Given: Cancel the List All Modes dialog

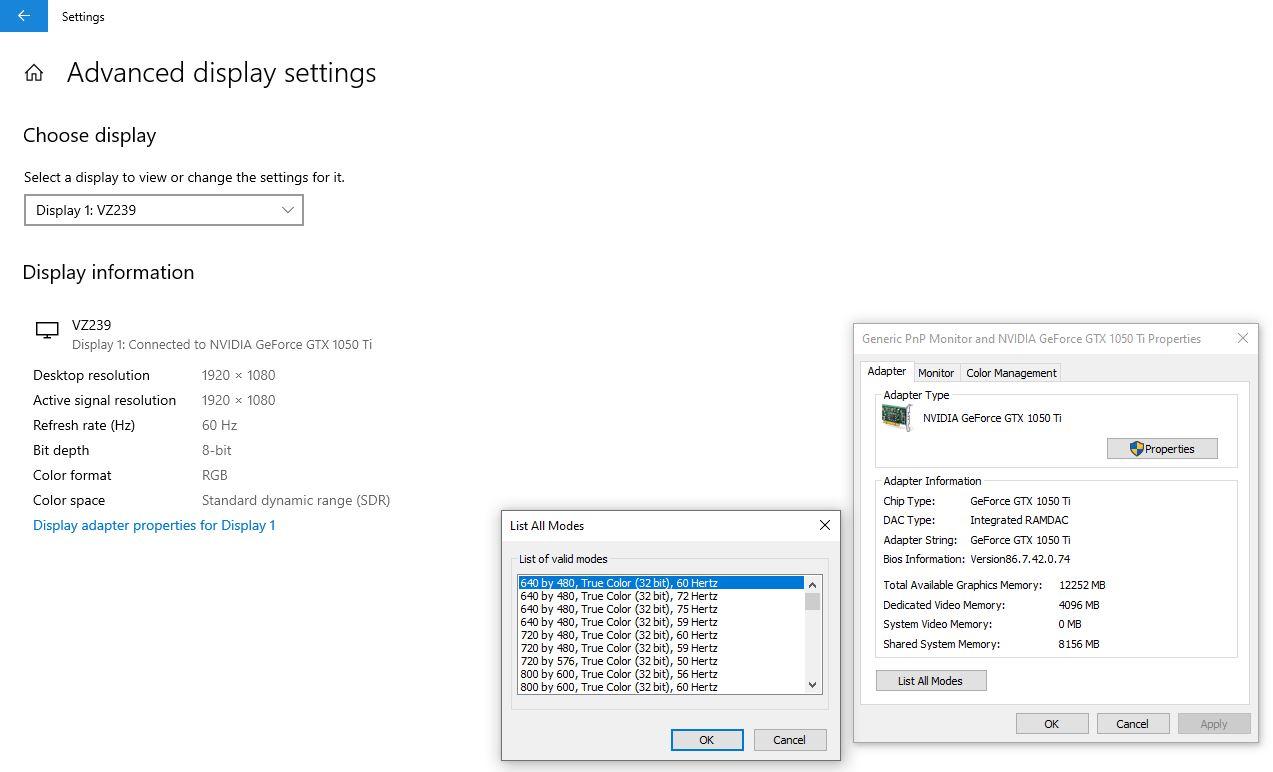Looking at the screenshot, I should click(x=790, y=740).
